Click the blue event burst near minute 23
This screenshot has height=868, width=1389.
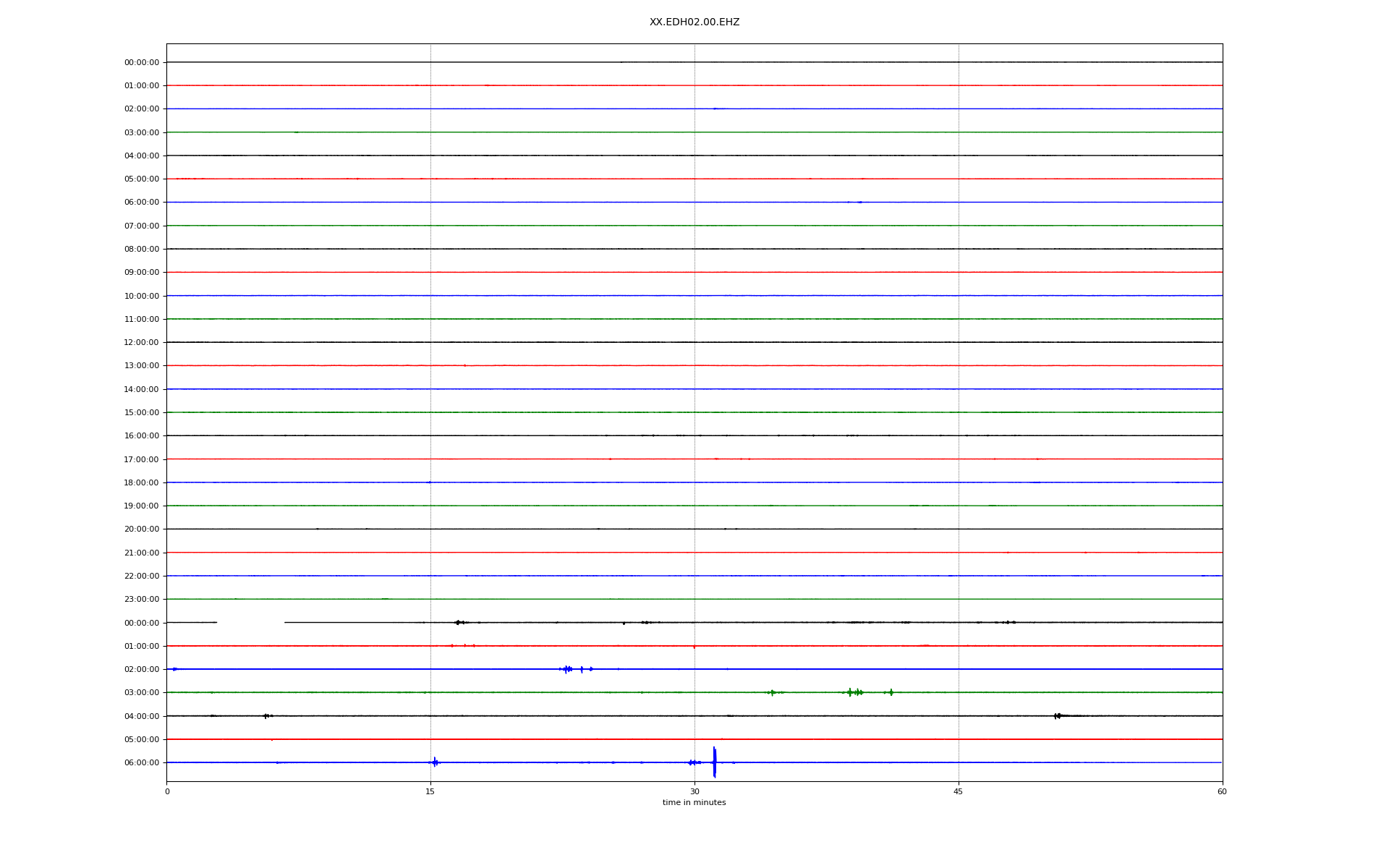566,669
